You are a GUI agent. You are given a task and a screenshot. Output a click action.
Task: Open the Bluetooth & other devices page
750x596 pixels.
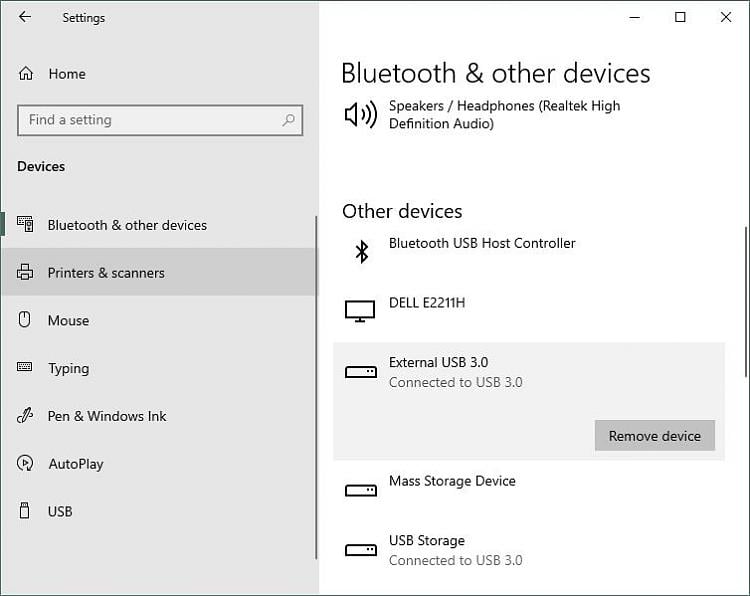[x=127, y=225]
